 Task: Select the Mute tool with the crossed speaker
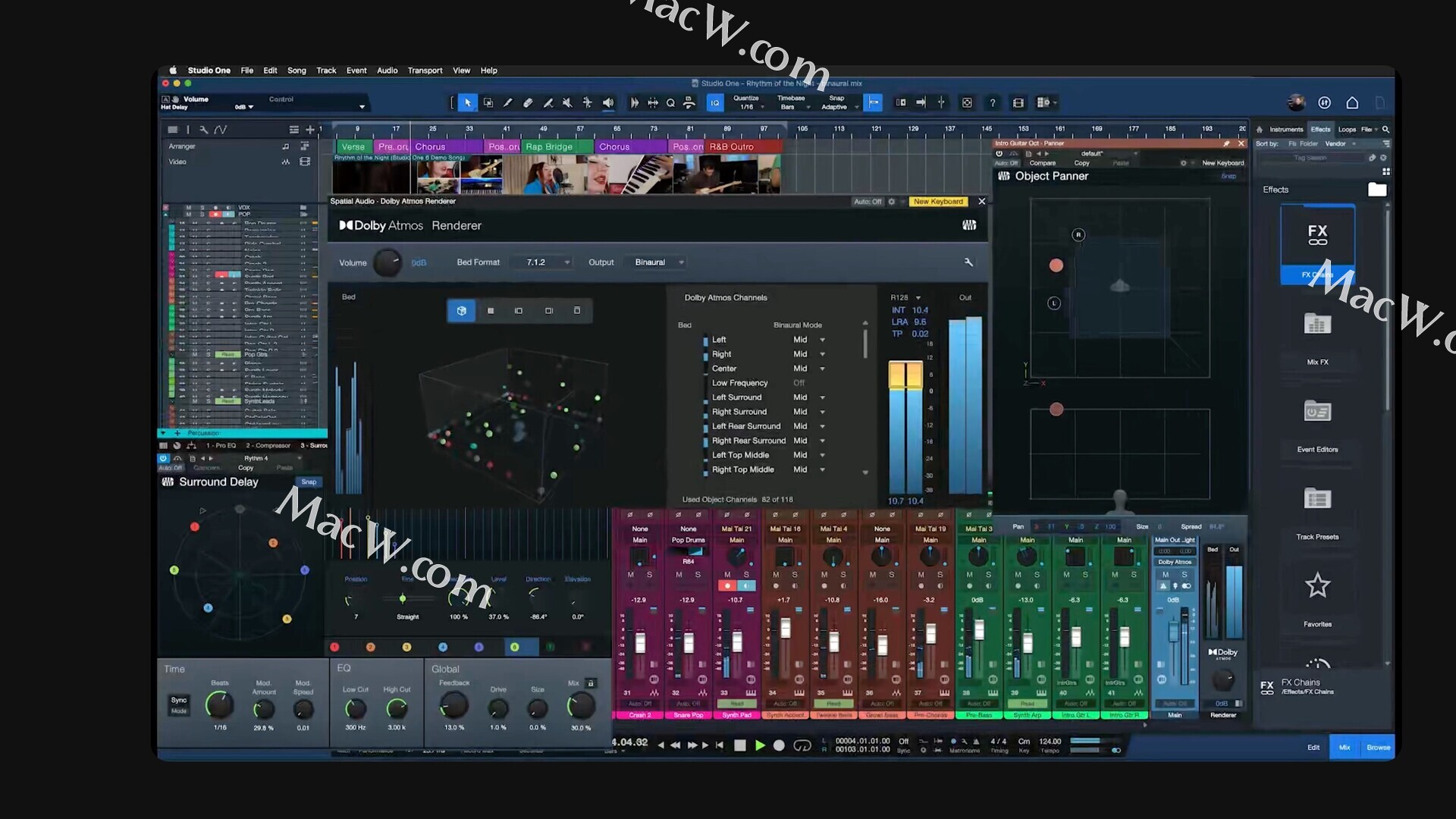(567, 103)
